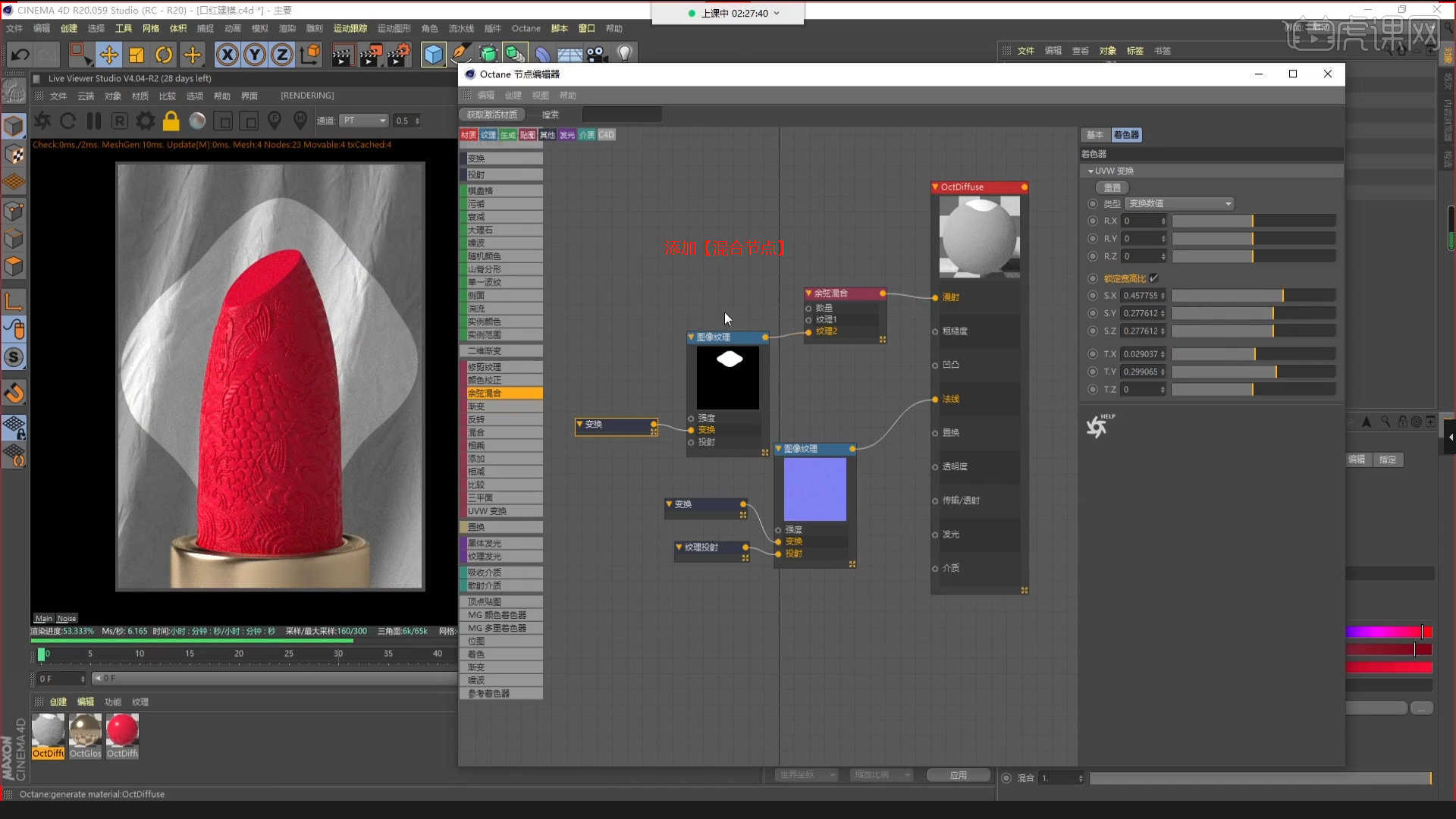The image size is (1456, 819).
Task: Click the Camera object icon
Action: click(x=597, y=55)
